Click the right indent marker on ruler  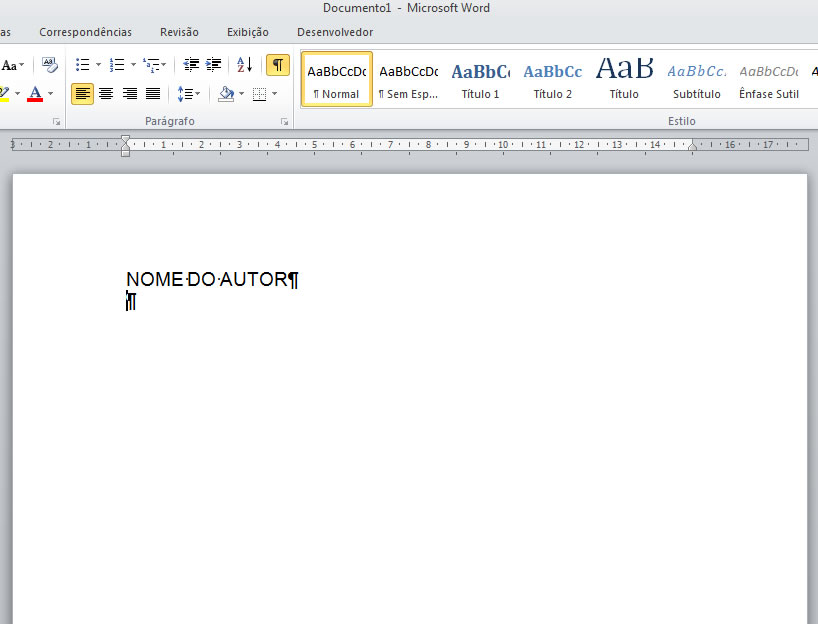pyautogui.click(x=692, y=146)
